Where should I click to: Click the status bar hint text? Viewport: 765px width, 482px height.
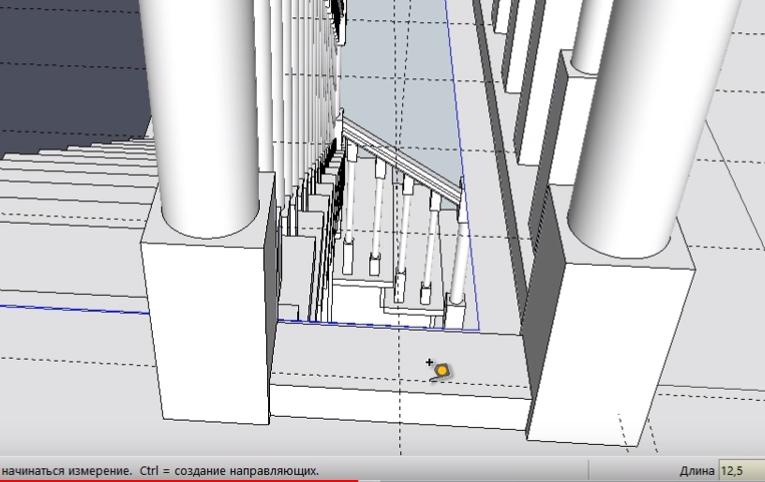click(160, 470)
